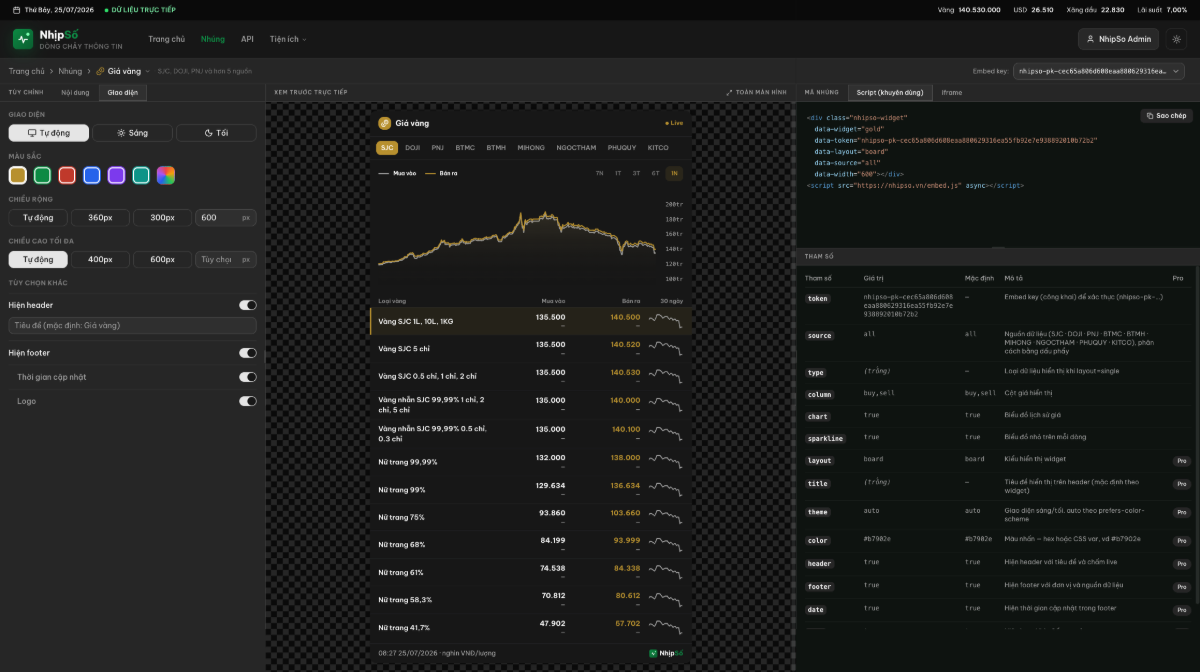Viewport: 1200px width, 672px height.
Task: Click the custom width px input
Action: 225,217
